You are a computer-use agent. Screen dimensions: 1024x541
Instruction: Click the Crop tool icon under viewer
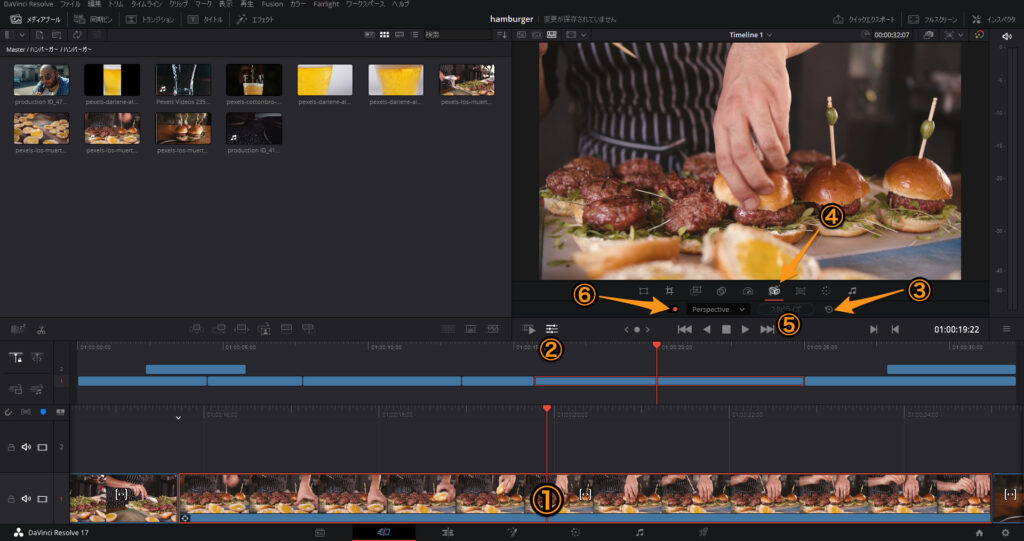coord(669,290)
